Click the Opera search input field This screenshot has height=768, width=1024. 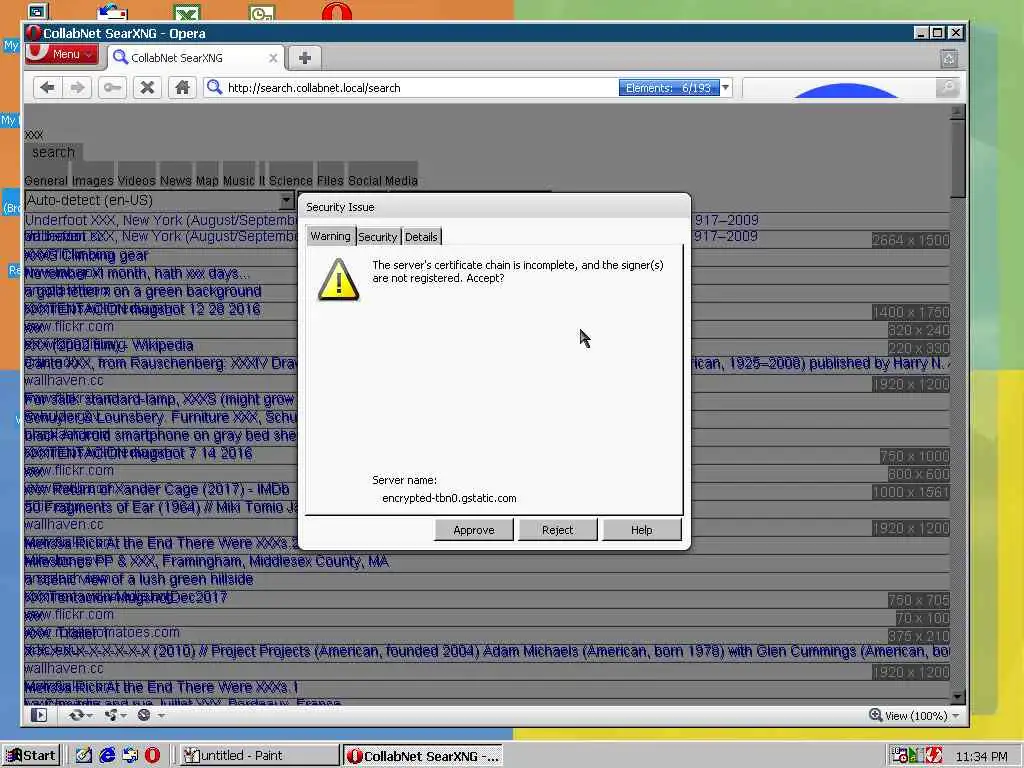[x=839, y=88]
